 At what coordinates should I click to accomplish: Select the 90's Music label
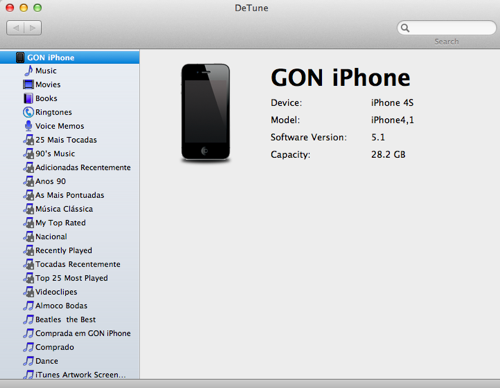tap(55, 154)
